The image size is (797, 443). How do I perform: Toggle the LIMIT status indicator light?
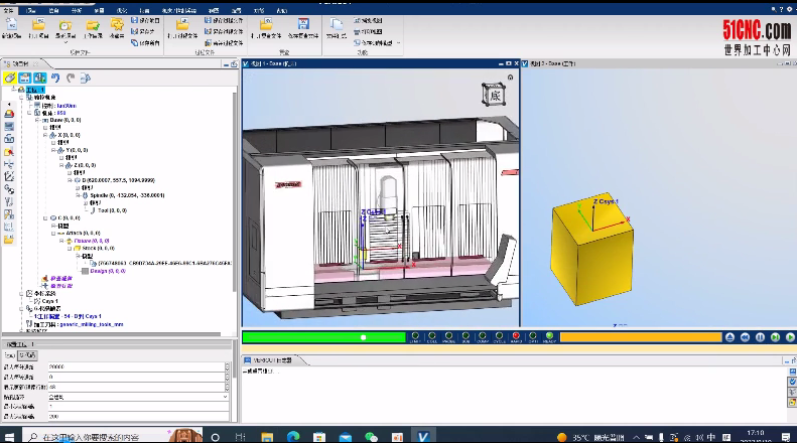[414, 337]
